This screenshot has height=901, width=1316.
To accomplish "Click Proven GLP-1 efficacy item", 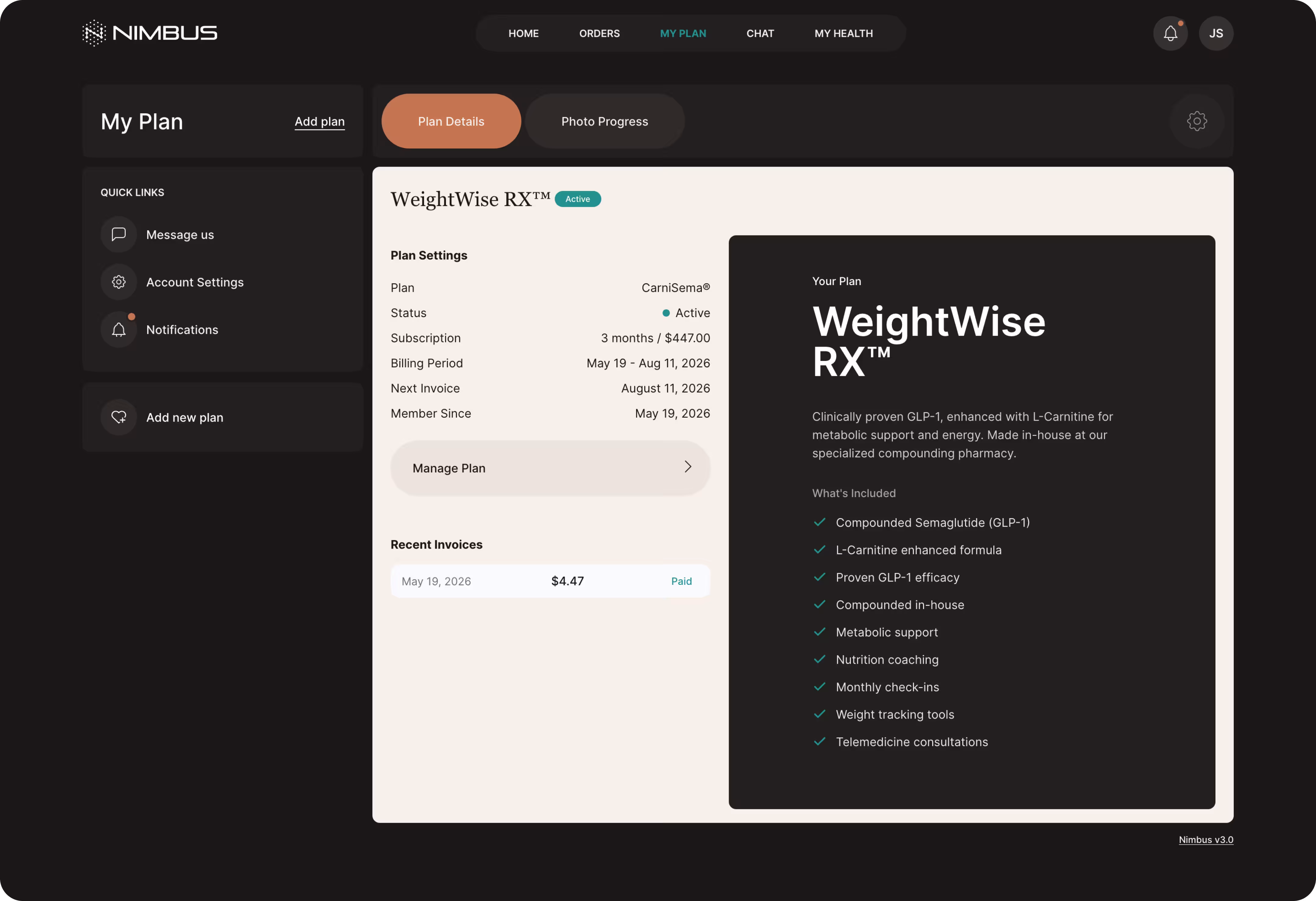I will 897,578.
